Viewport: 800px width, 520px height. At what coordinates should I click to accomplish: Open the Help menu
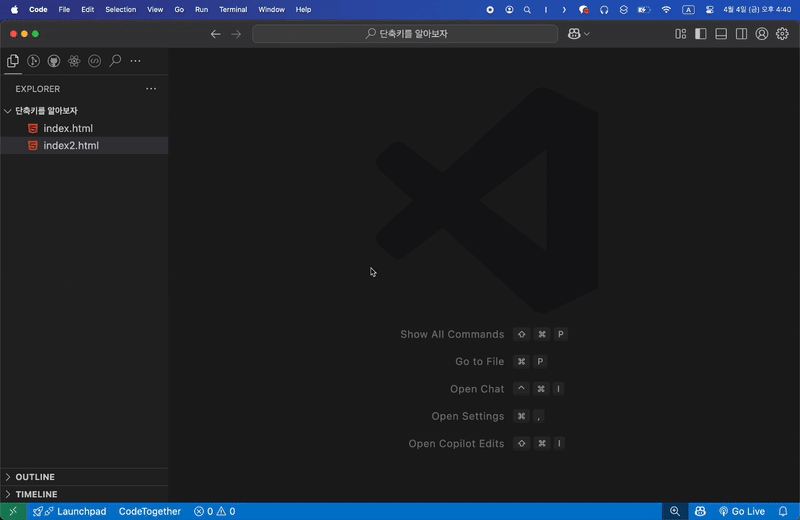point(303,9)
